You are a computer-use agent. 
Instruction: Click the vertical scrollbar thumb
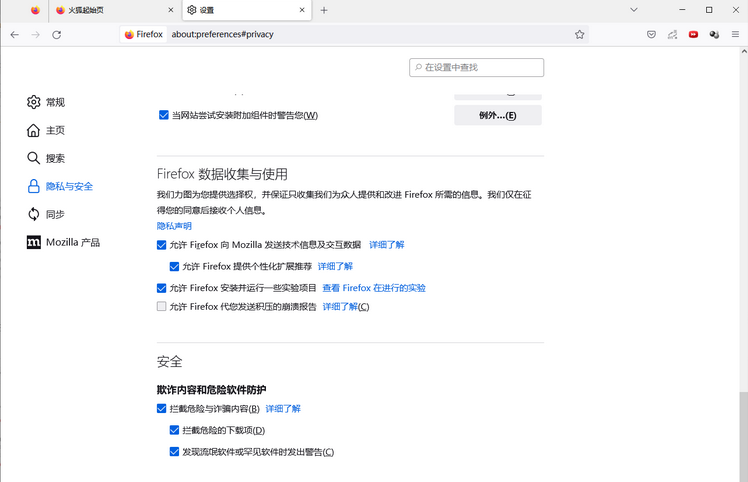coord(744,436)
